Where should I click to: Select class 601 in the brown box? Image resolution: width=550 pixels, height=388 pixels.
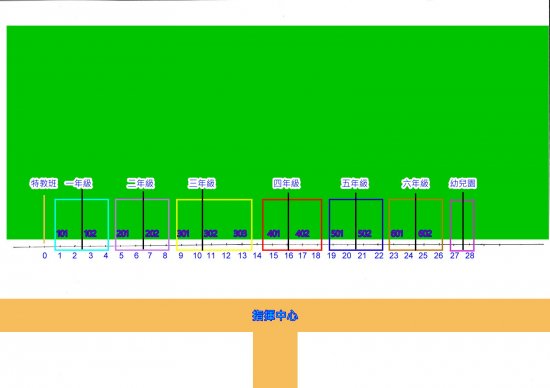click(x=397, y=234)
